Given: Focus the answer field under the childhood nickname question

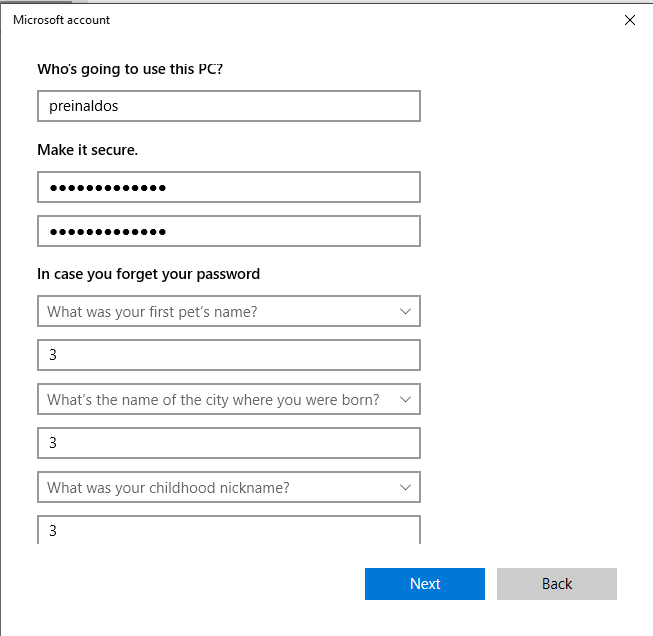Looking at the screenshot, I should 228,530.
